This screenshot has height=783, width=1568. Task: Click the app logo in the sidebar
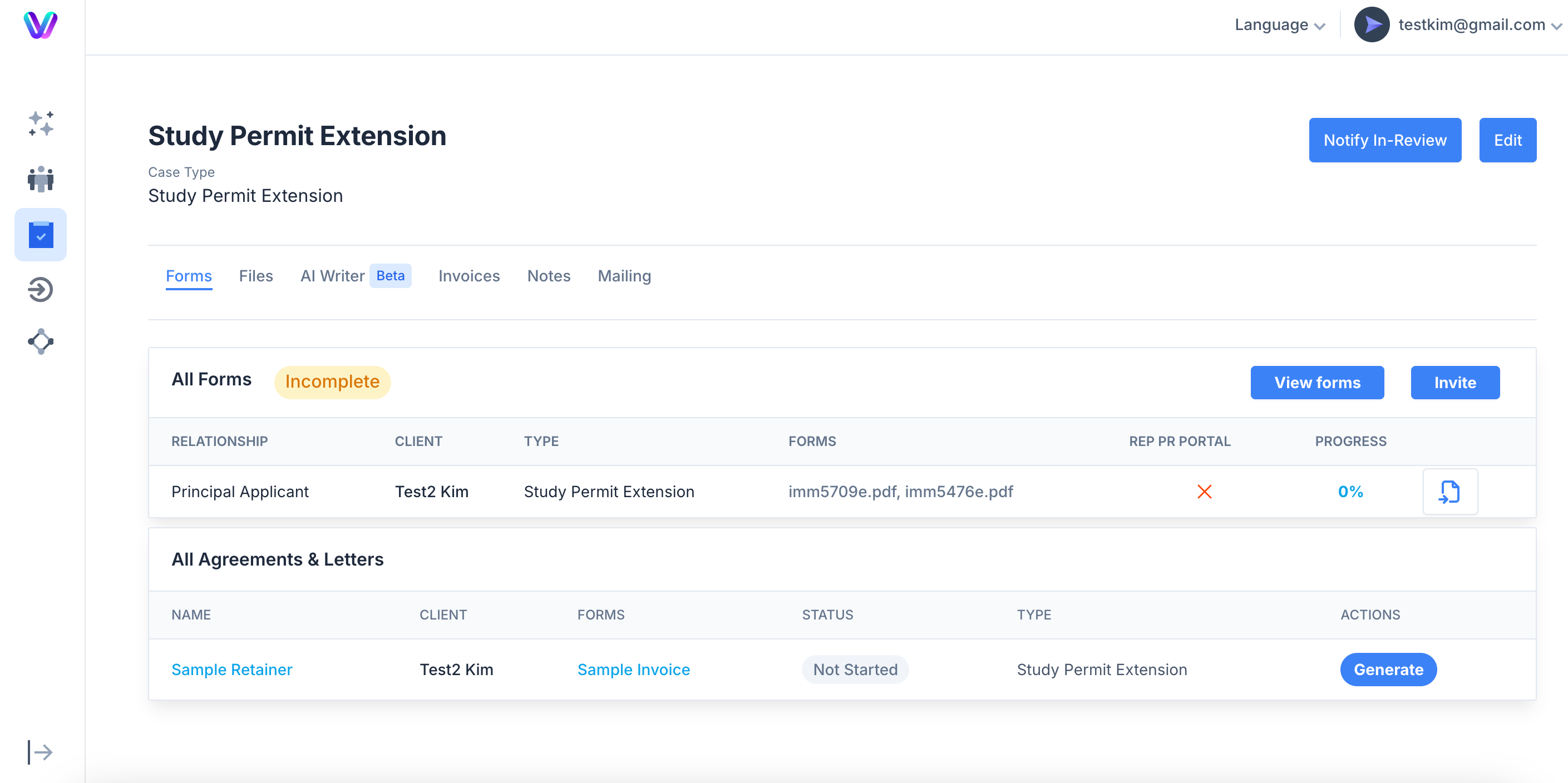[x=40, y=25]
